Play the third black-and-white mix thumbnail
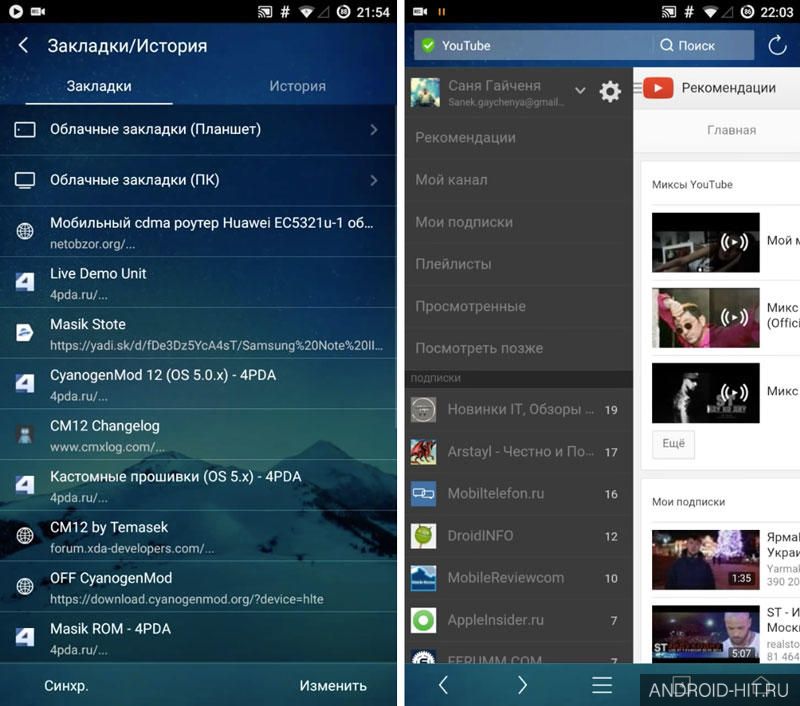 pyautogui.click(x=706, y=393)
